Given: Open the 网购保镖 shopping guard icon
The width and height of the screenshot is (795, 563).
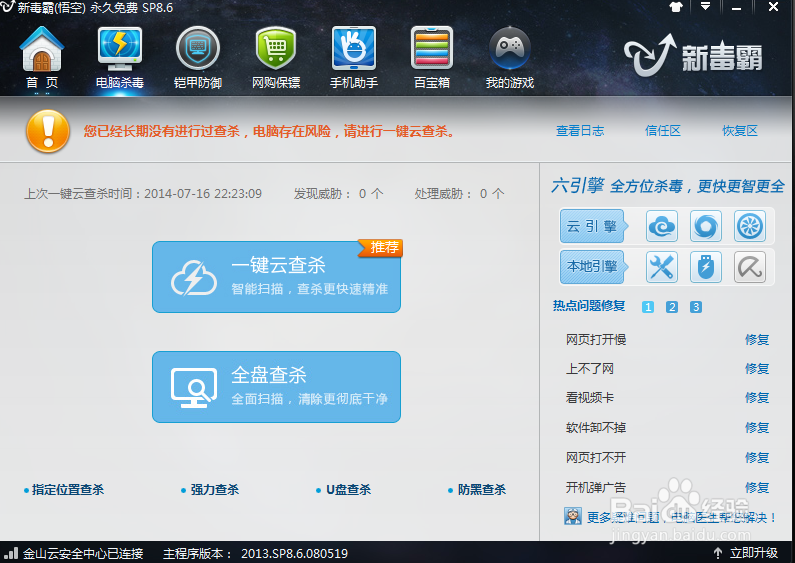Looking at the screenshot, I should (x=276, y=49).
